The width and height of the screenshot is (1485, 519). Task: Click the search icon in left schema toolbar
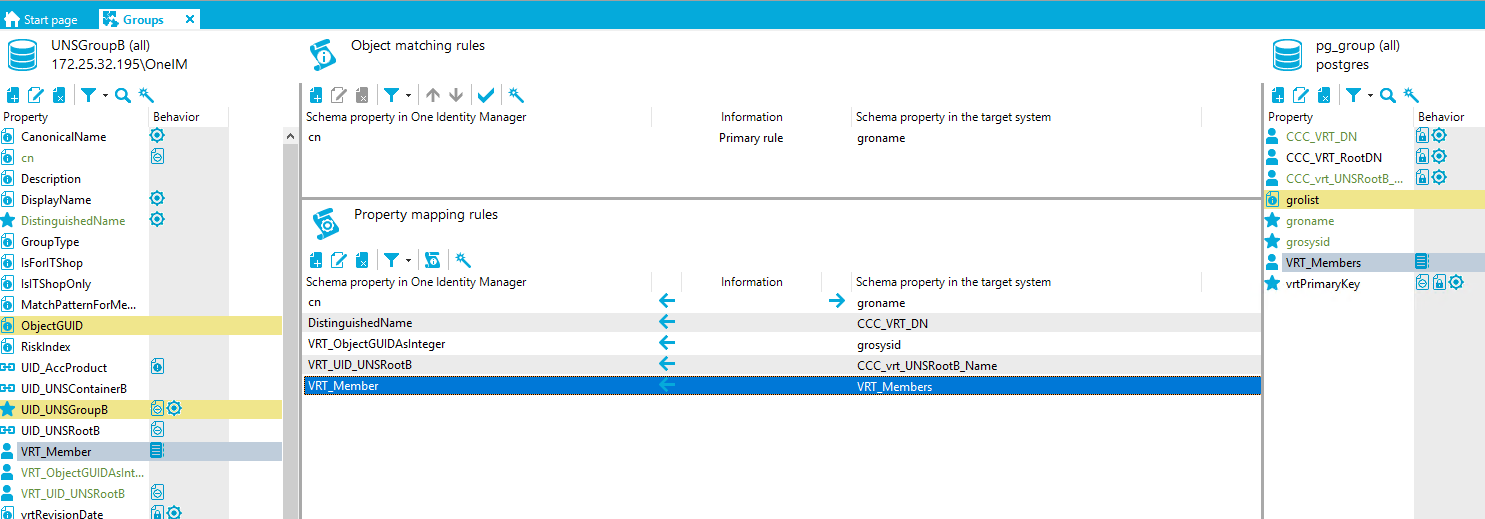click(122, 95)
